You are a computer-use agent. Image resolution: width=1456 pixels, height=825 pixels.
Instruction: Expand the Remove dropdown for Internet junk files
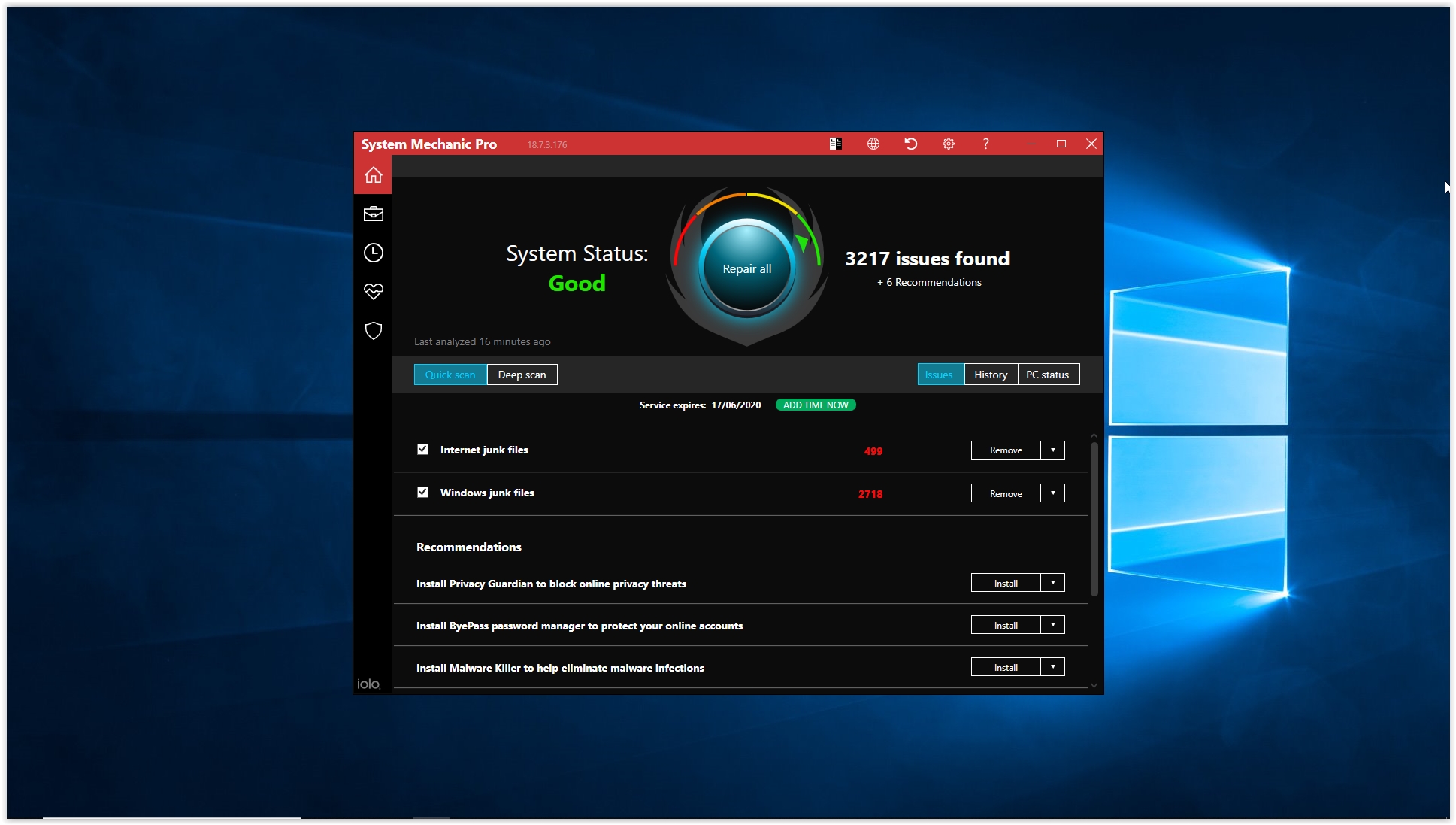coord(1053,449)
